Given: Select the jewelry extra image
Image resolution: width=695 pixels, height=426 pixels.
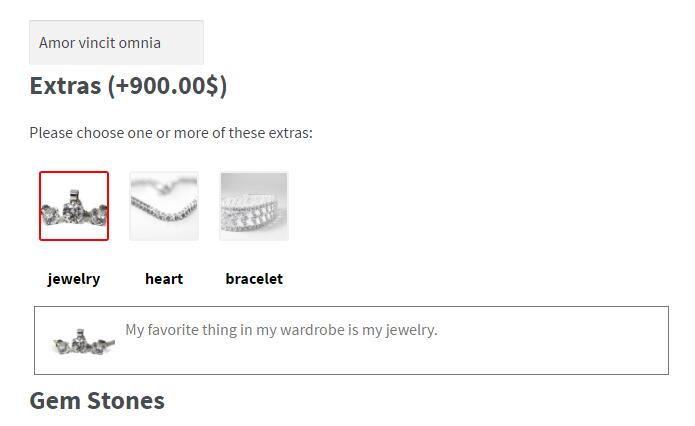Looking at the screenshot, I should coord(74,206).
